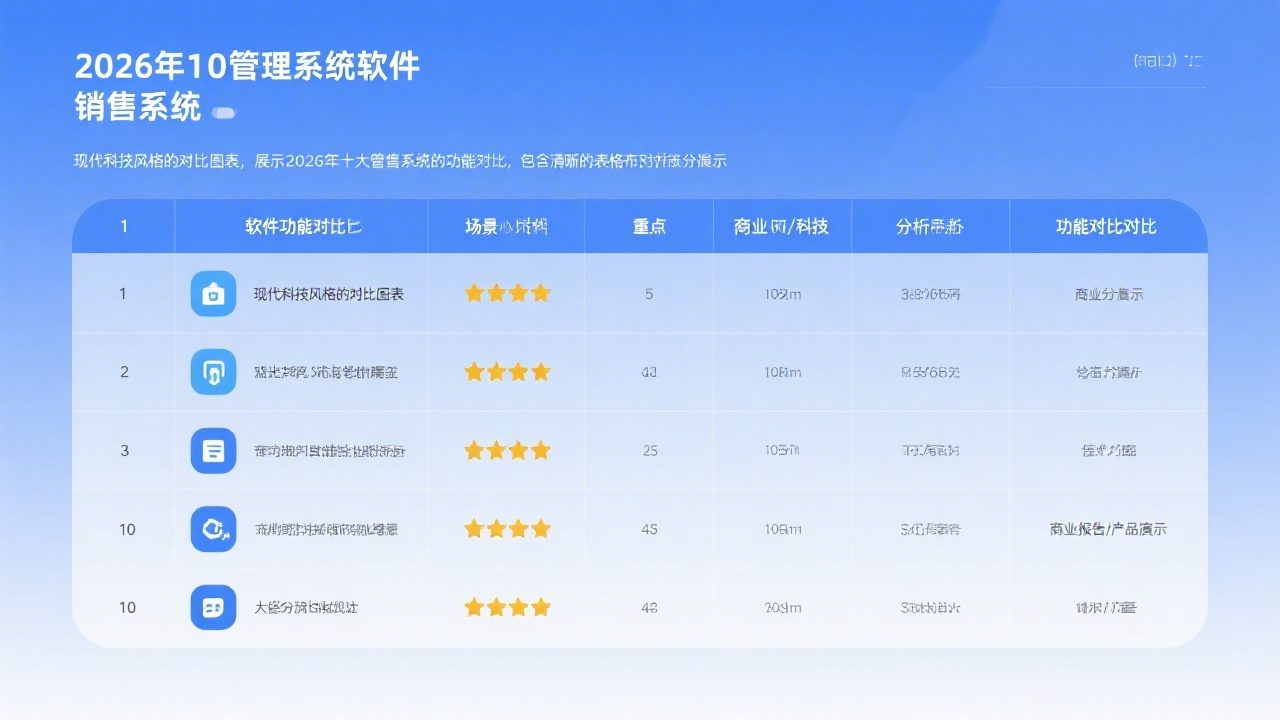Screen dimensions: 1280x720
Task: Select the mobile app icon in row 2
Action: pyautogui.click(x=213, y=371)
